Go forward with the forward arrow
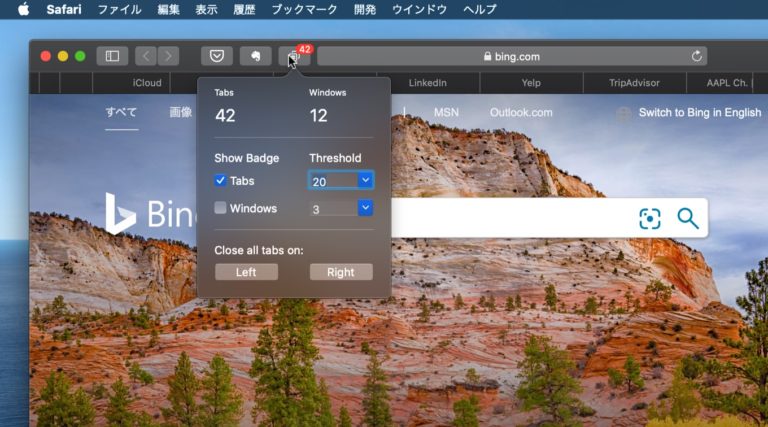This screenshot has height=427, width=768. (x=168, y=56)
